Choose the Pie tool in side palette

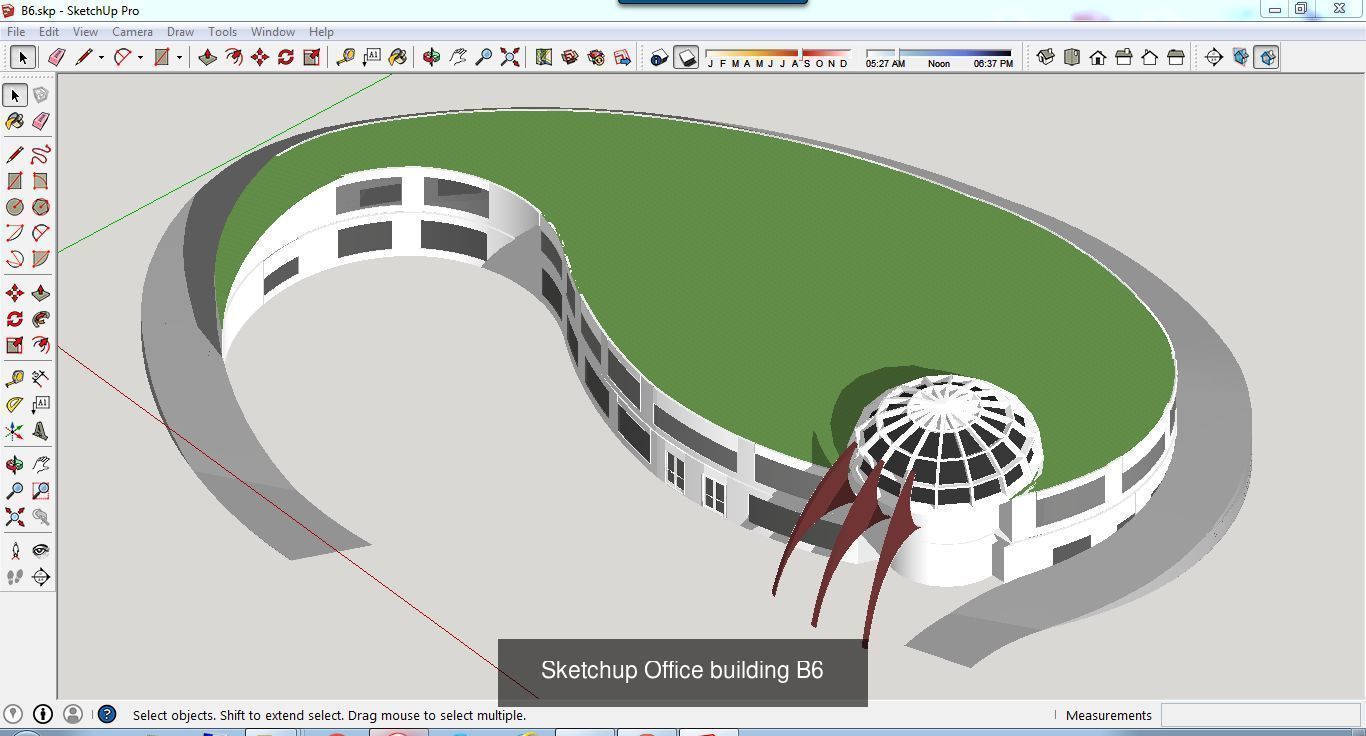tap(41, 259)
